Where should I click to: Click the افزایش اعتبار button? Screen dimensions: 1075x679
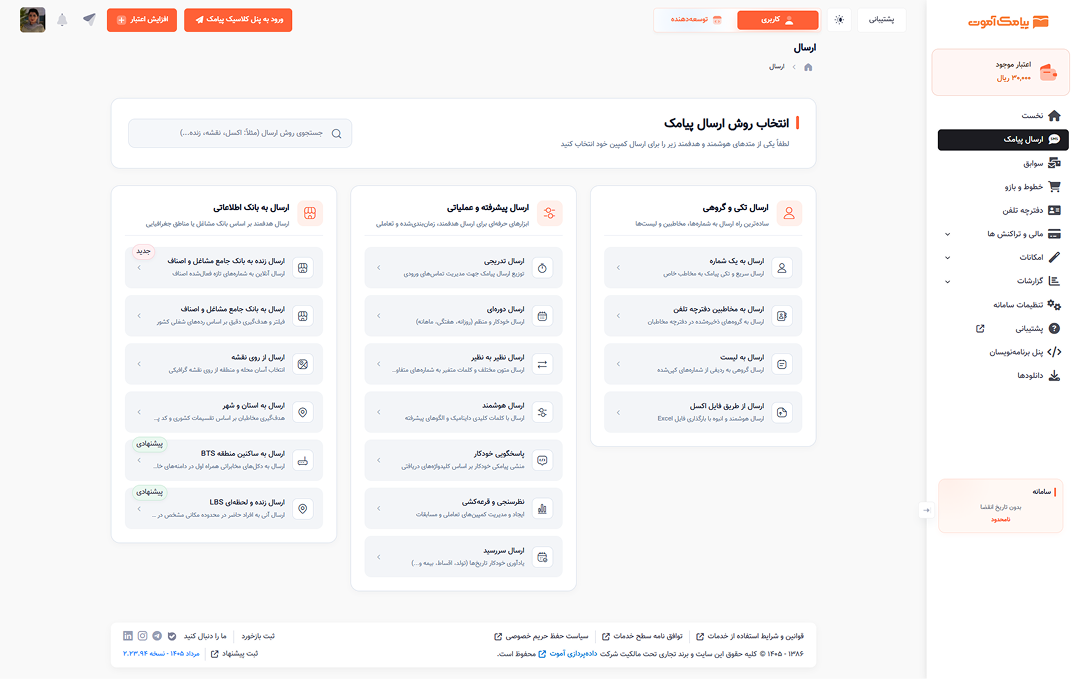(x=142, y=20)
